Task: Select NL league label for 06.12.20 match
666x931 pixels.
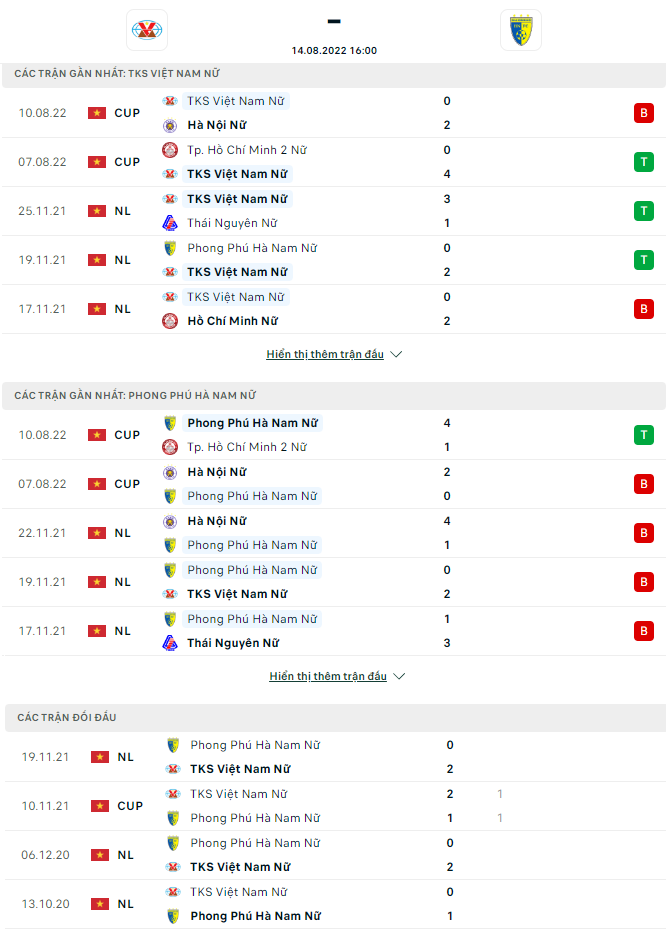Action: click(125, 855)
